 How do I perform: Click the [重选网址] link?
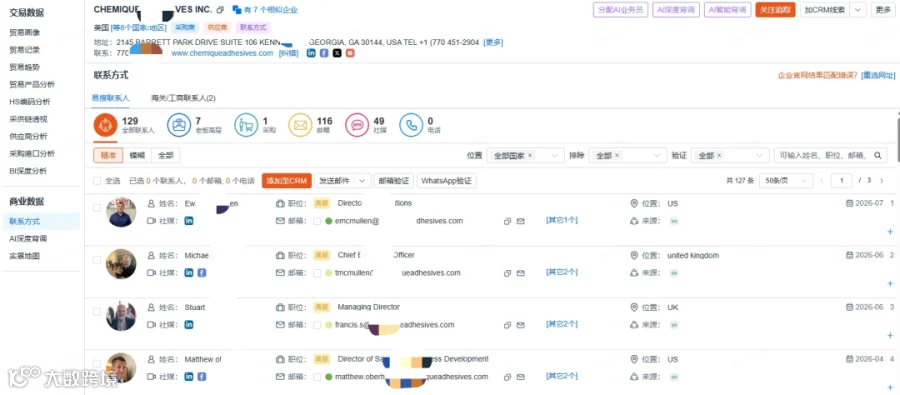click(878, 75)
